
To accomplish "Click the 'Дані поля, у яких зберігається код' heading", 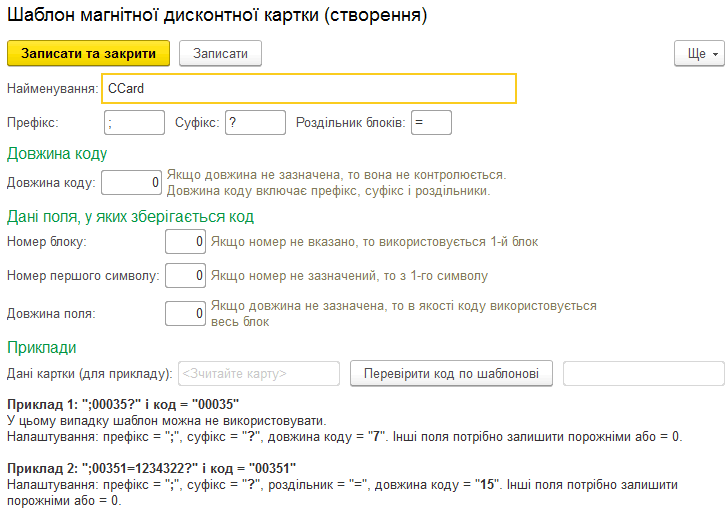I will click(x=130, y=216).
